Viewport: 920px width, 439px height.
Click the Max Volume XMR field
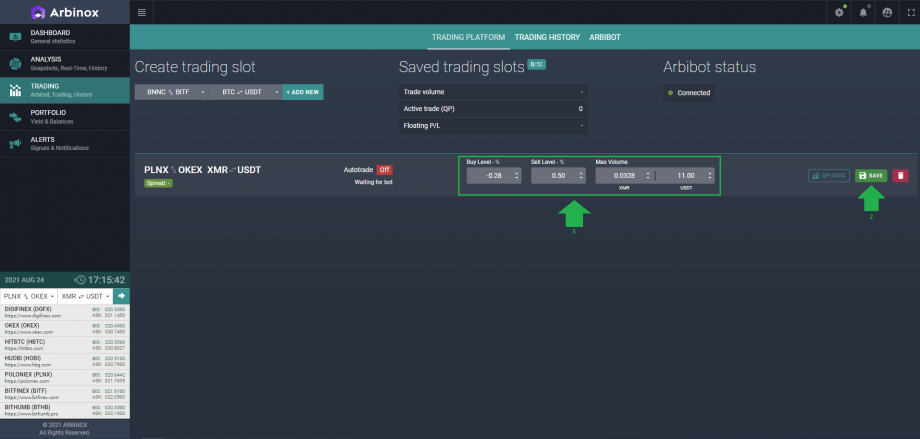click(624, 175)
